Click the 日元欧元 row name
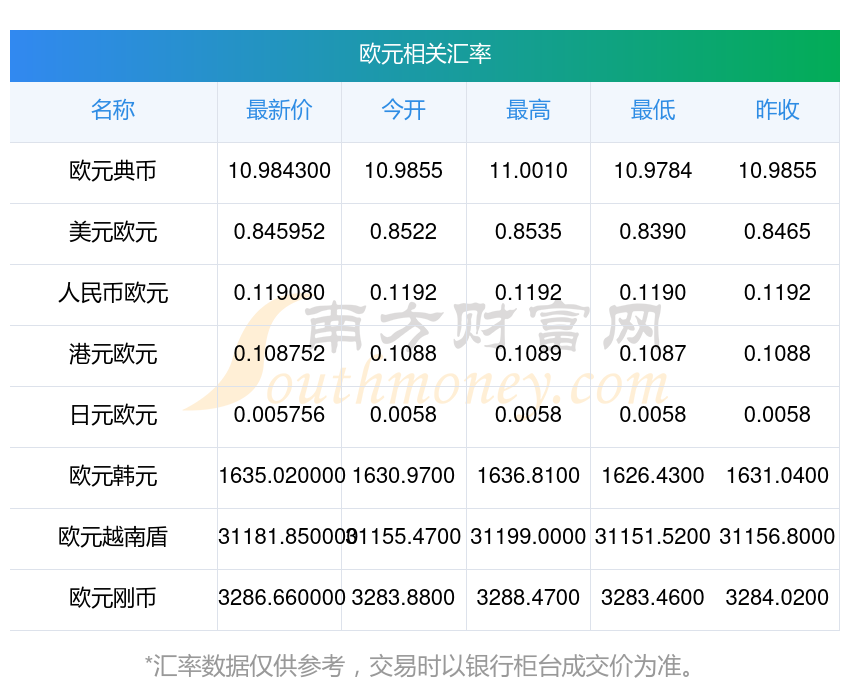The image size is (850, 698). [x=113, y=416]
